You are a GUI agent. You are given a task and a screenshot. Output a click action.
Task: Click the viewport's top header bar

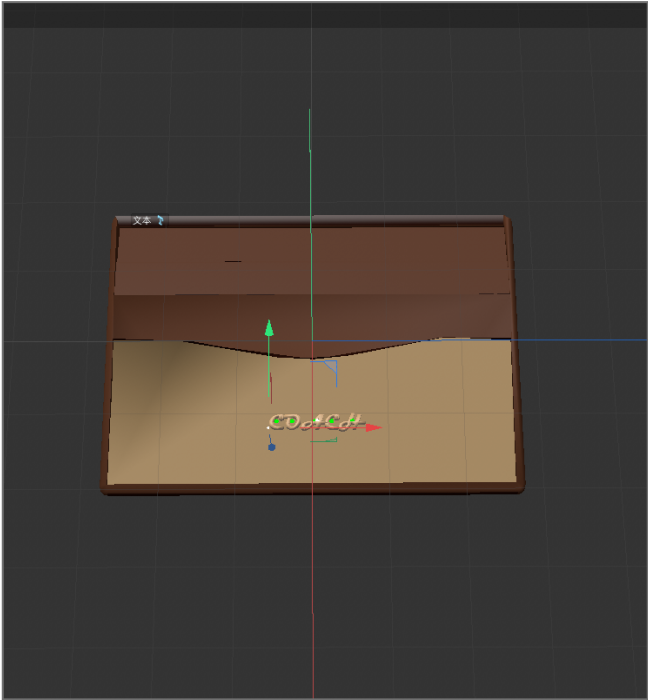[324, 14]
